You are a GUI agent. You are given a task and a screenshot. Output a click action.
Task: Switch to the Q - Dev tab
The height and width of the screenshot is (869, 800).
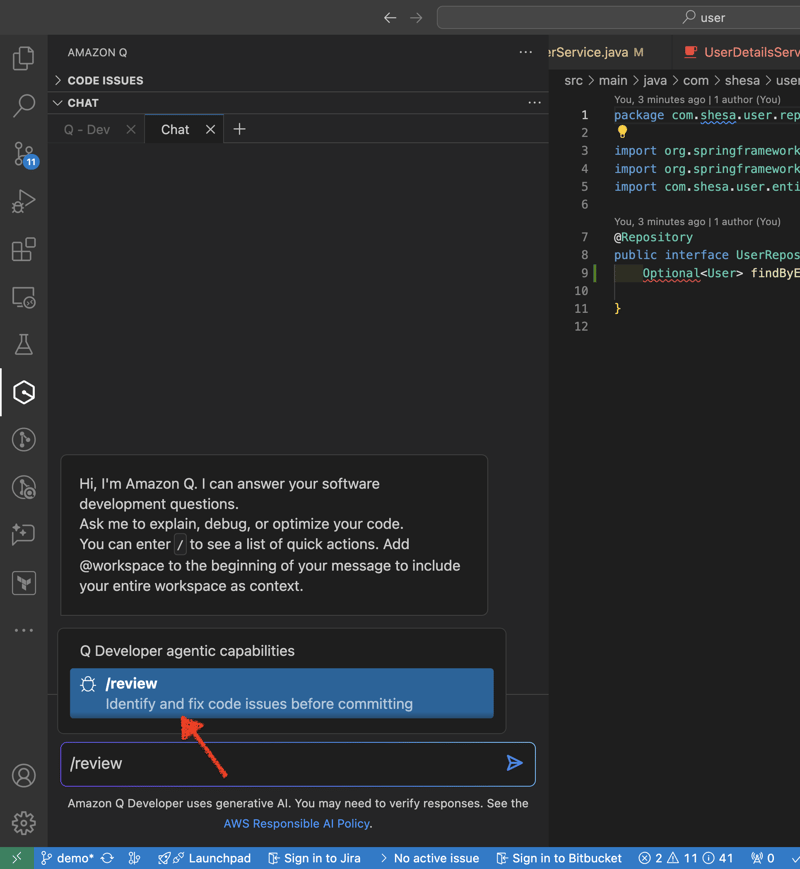pos(87,130)
